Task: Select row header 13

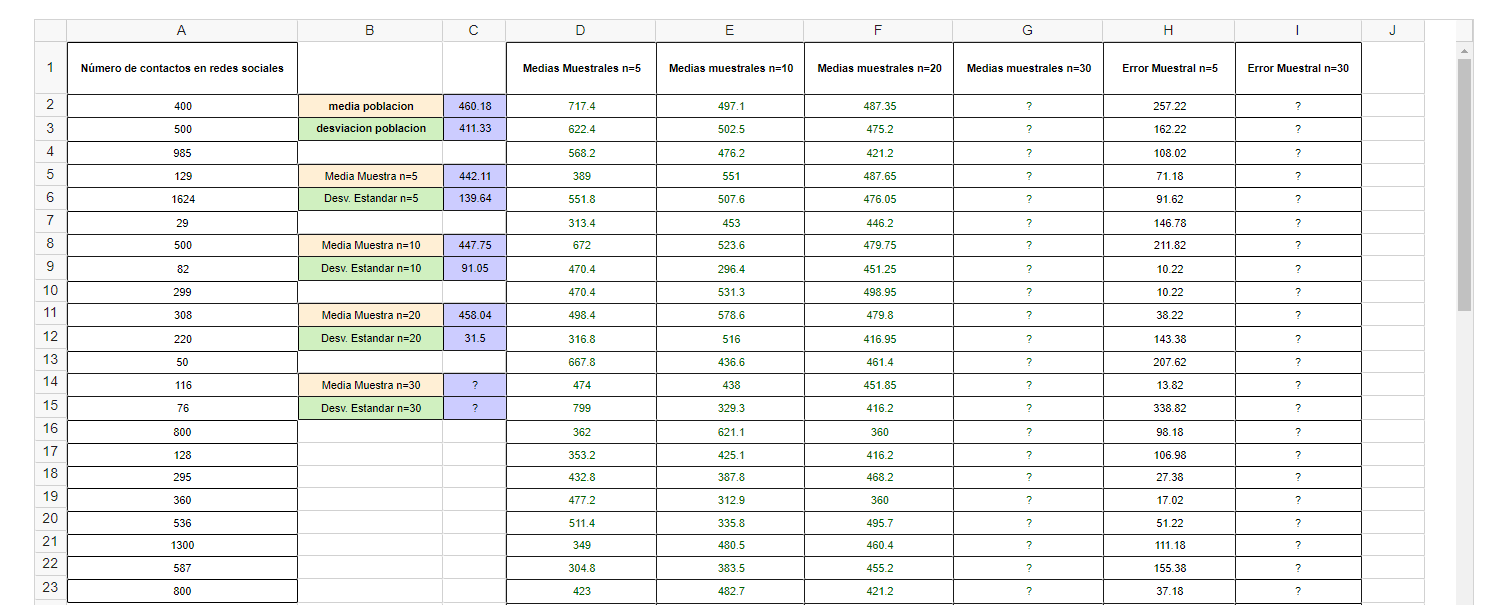Action: click(50, 361)
